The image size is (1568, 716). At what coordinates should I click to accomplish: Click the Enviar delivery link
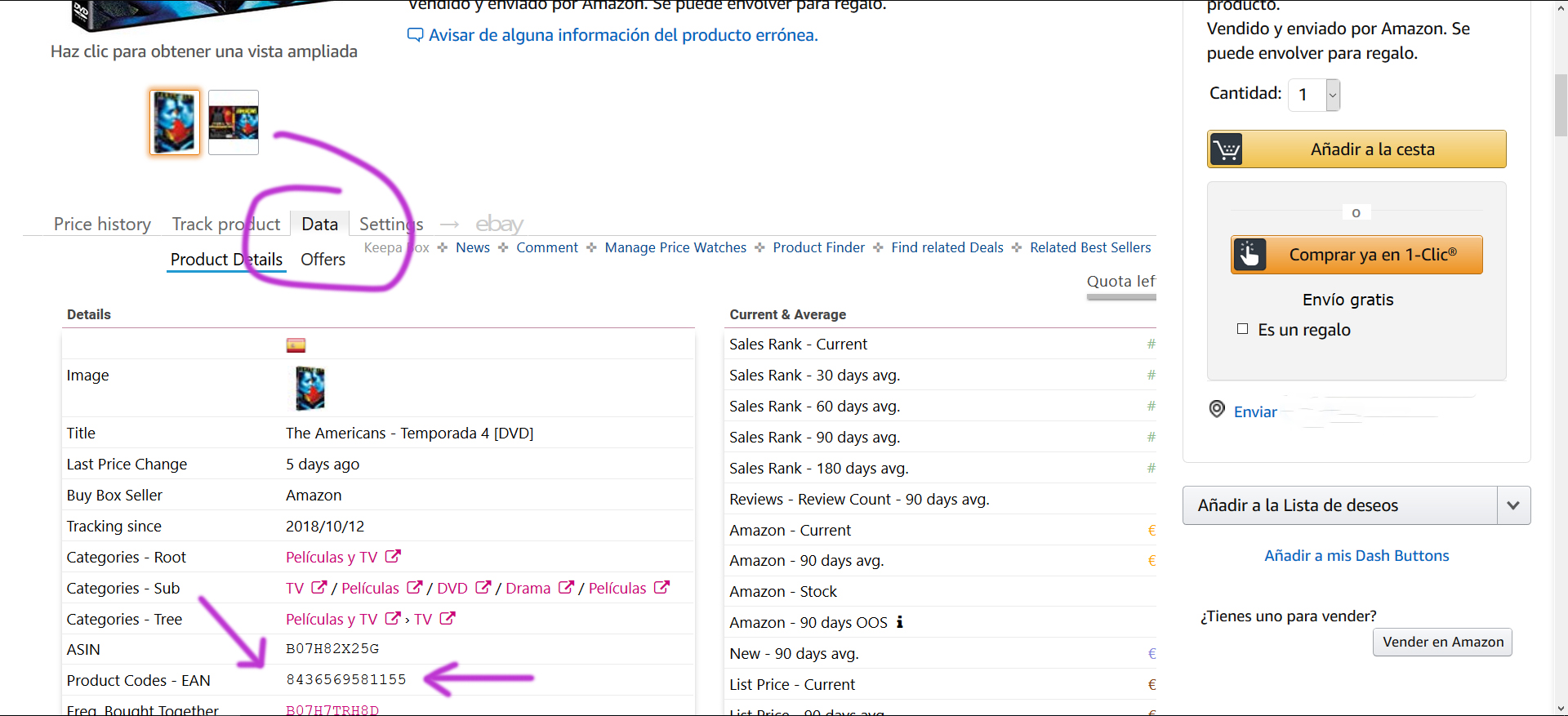pos(1255,412)
